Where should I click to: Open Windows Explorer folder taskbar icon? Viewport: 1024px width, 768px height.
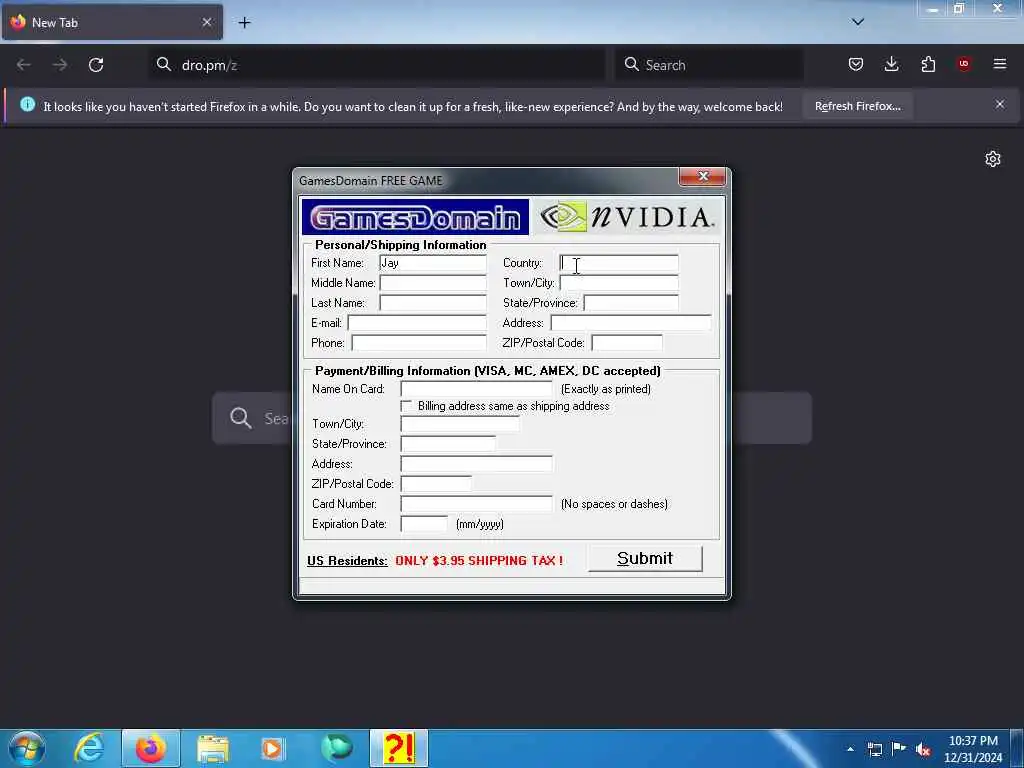pyautogui.click(x=212, y=748)
